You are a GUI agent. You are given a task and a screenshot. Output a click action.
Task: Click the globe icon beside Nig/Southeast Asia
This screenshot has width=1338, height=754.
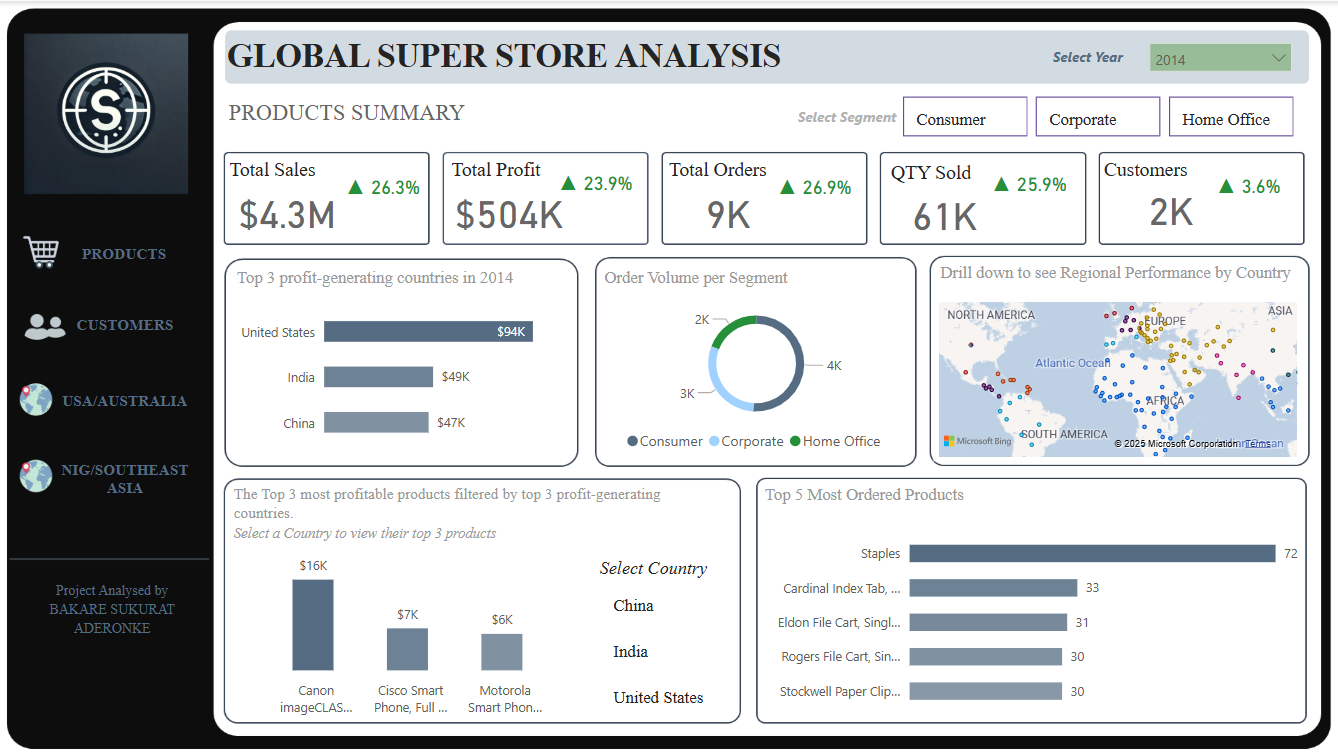pos(36,475)
